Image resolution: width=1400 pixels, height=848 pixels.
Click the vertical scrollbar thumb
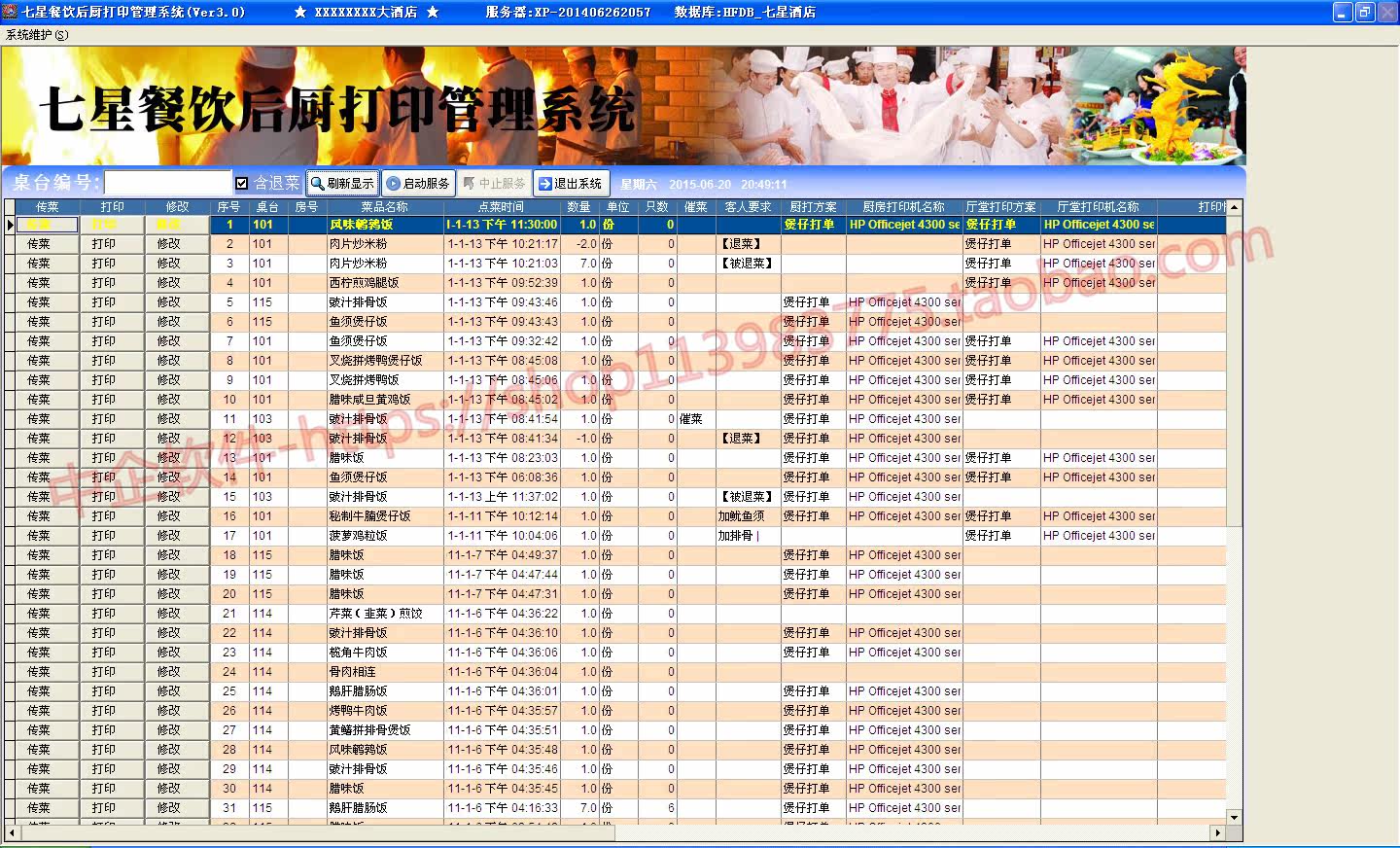[x=1234, y=371]
